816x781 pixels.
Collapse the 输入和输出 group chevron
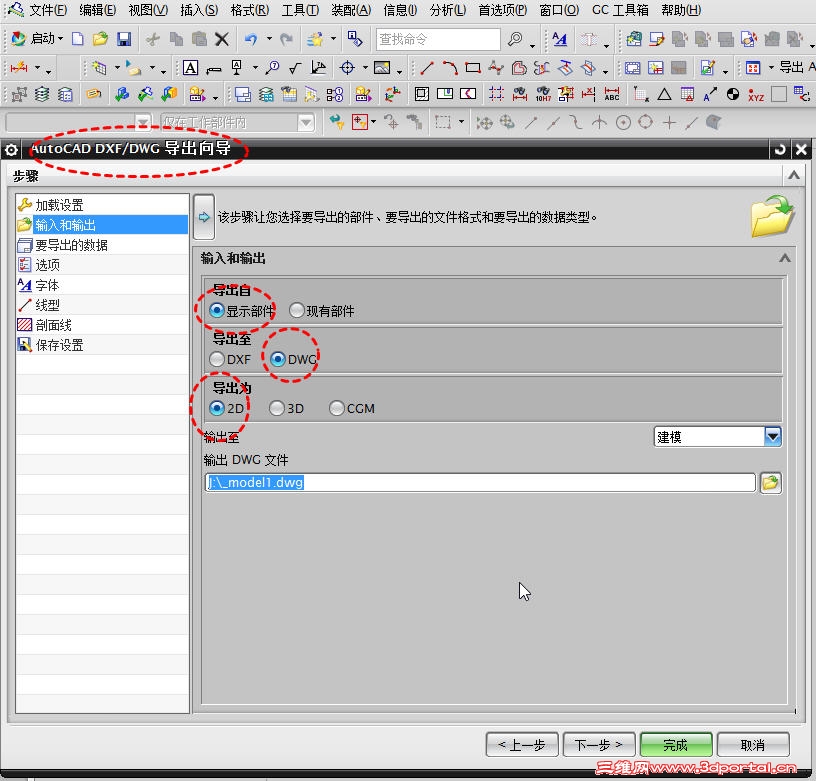point(785,258)
